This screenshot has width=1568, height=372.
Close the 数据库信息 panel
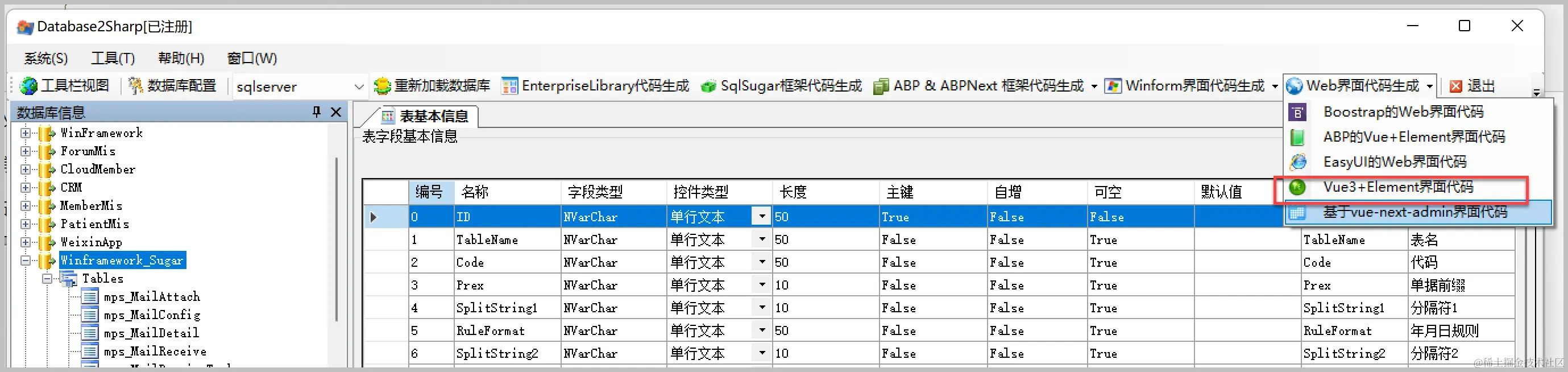(x=336, y=112)
